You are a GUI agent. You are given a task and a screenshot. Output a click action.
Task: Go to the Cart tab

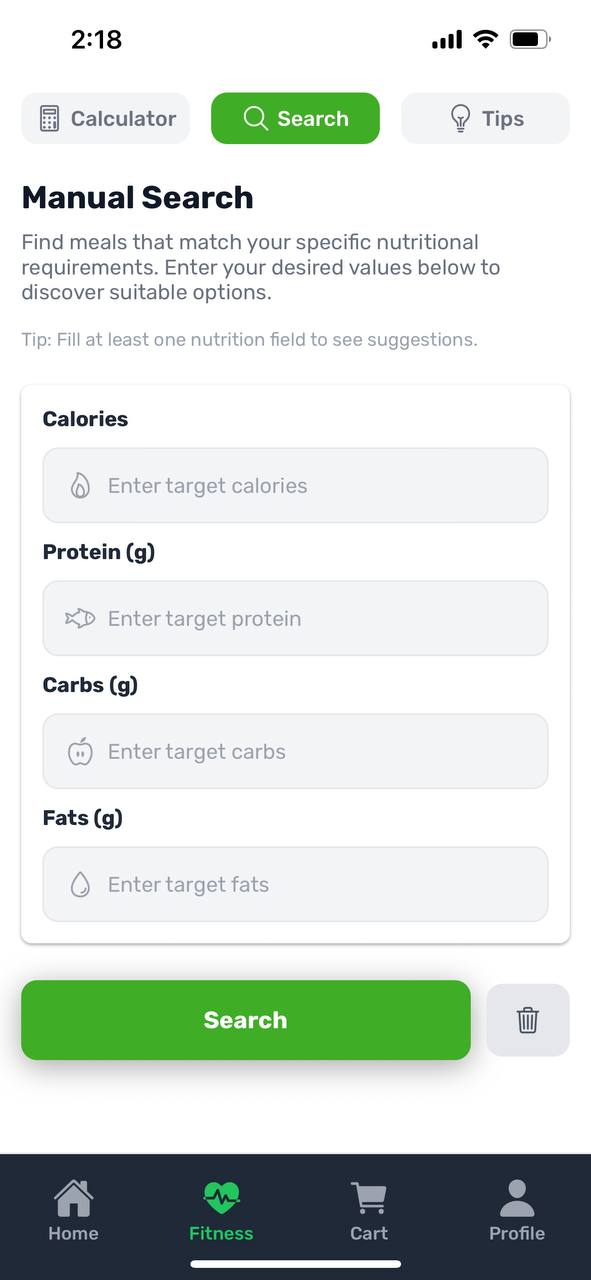[369, 1210]
